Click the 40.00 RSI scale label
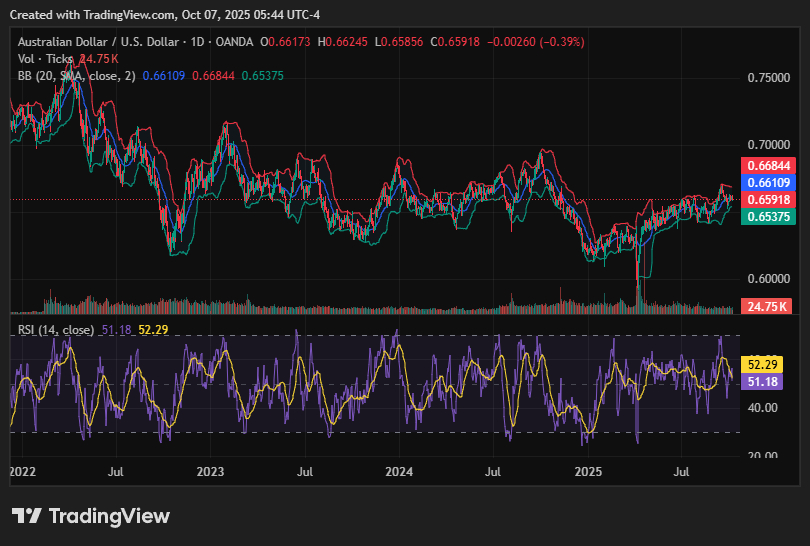This screenshot has height=546, width=810. click(763, 408)
